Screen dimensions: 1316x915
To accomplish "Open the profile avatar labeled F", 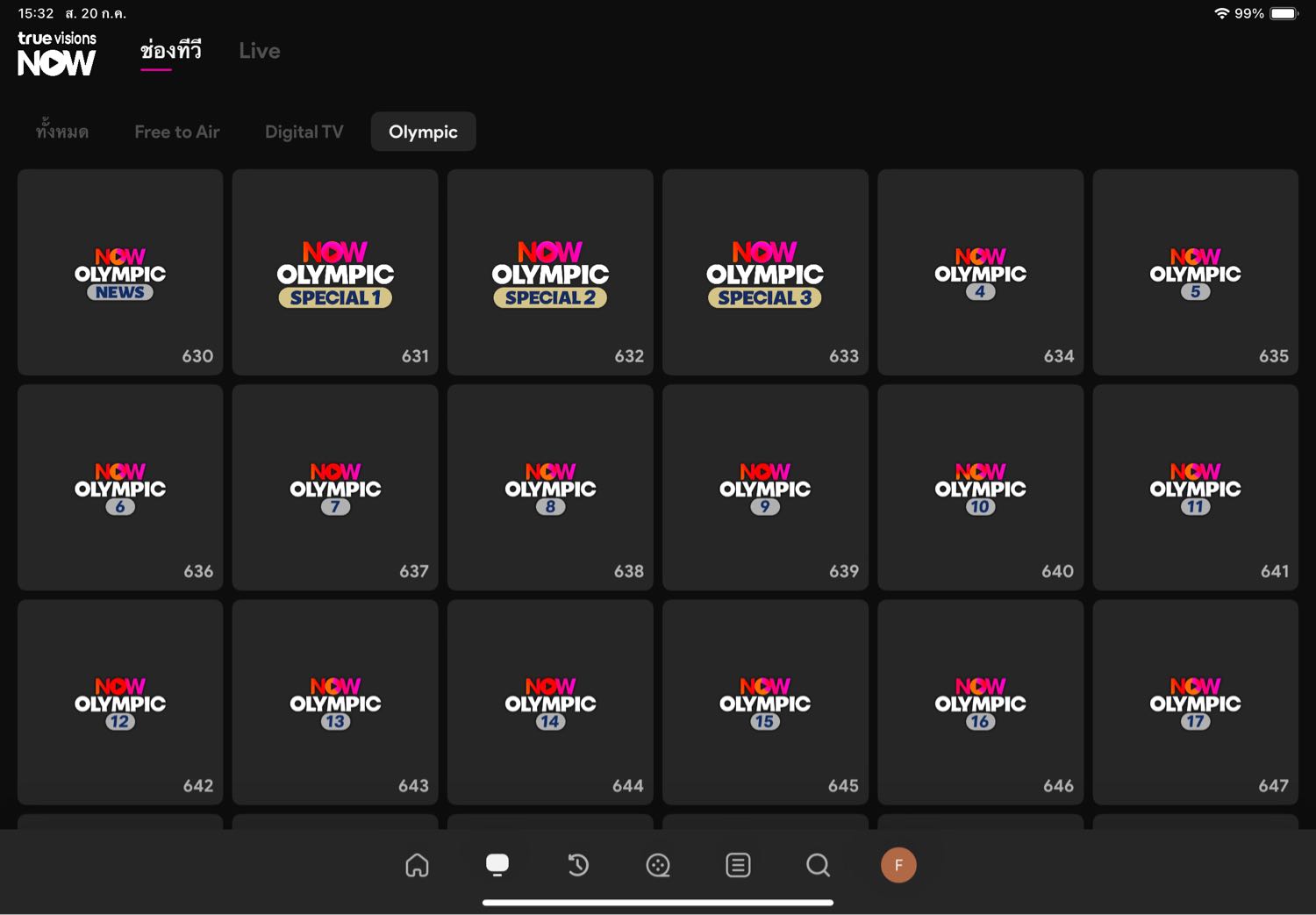I will click(898, 865).
